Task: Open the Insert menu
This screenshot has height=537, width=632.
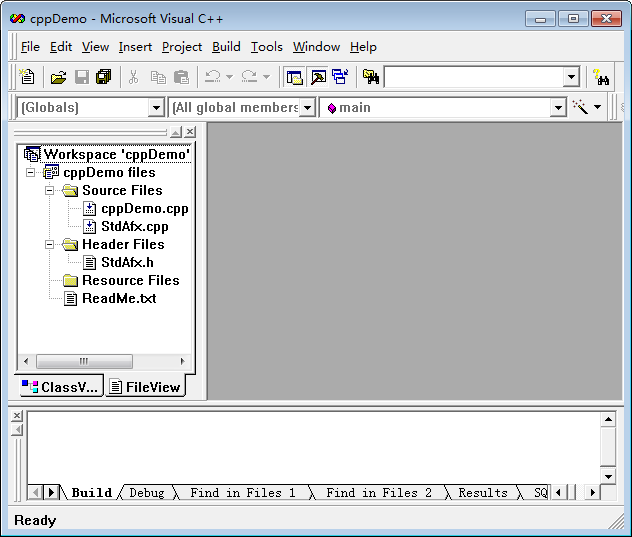Action: pos(135,47)
